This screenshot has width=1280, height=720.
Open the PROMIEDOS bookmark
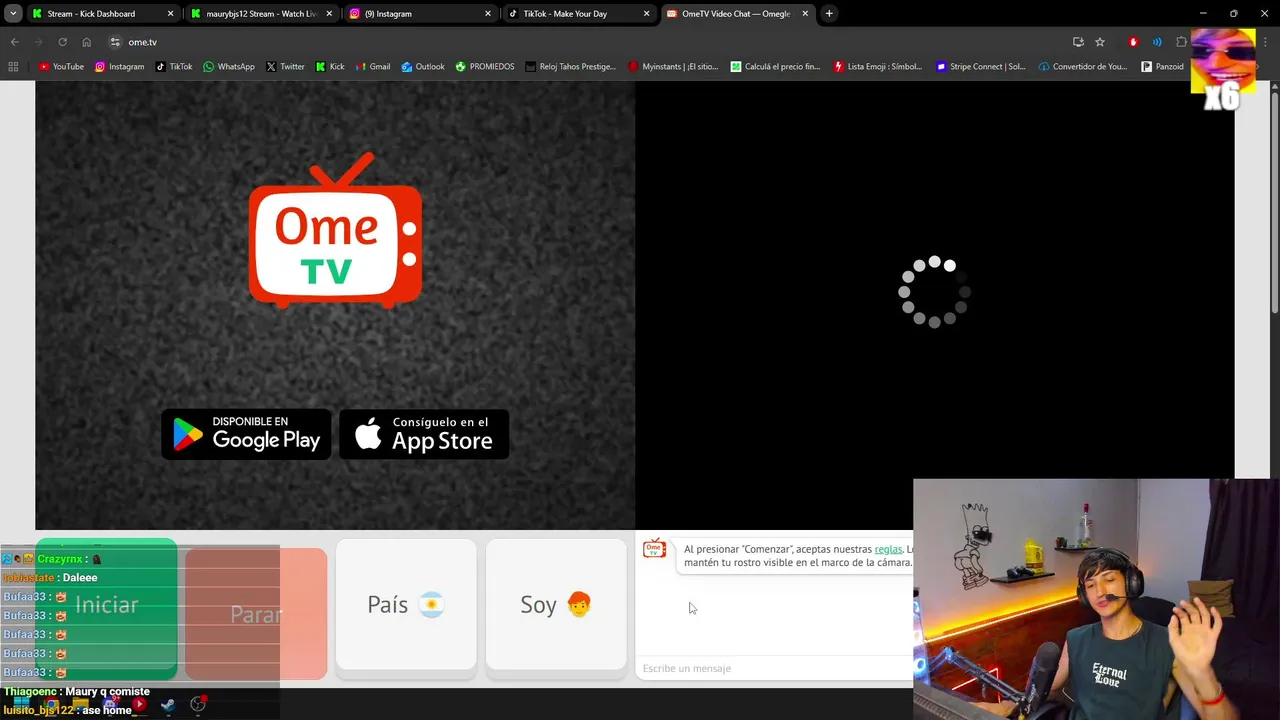pyautogui.click(x=485, y=67)
